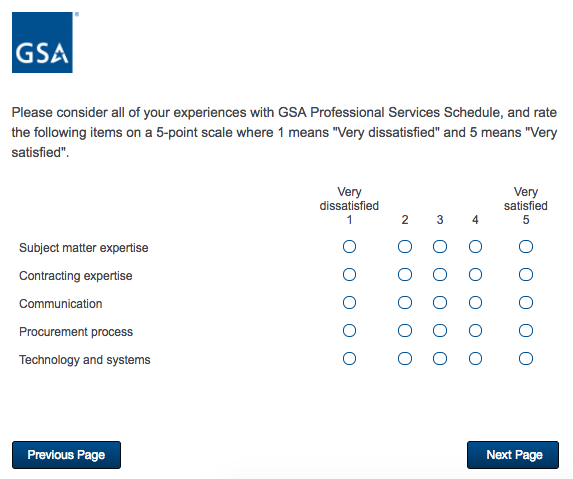Rate Communication as Very dissatisfied 1

(349, 303)
